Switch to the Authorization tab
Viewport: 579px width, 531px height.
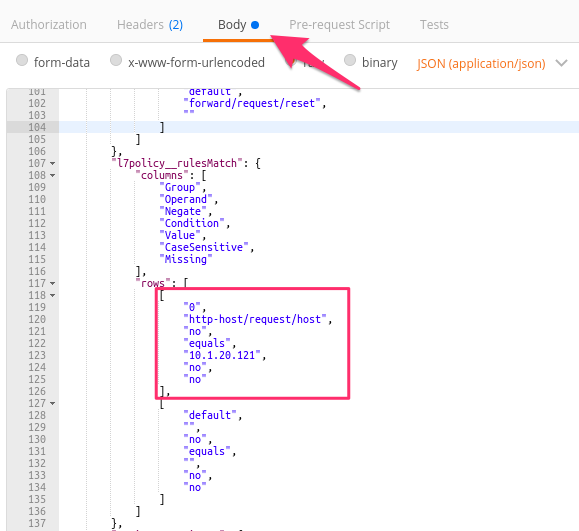point(49,25)
